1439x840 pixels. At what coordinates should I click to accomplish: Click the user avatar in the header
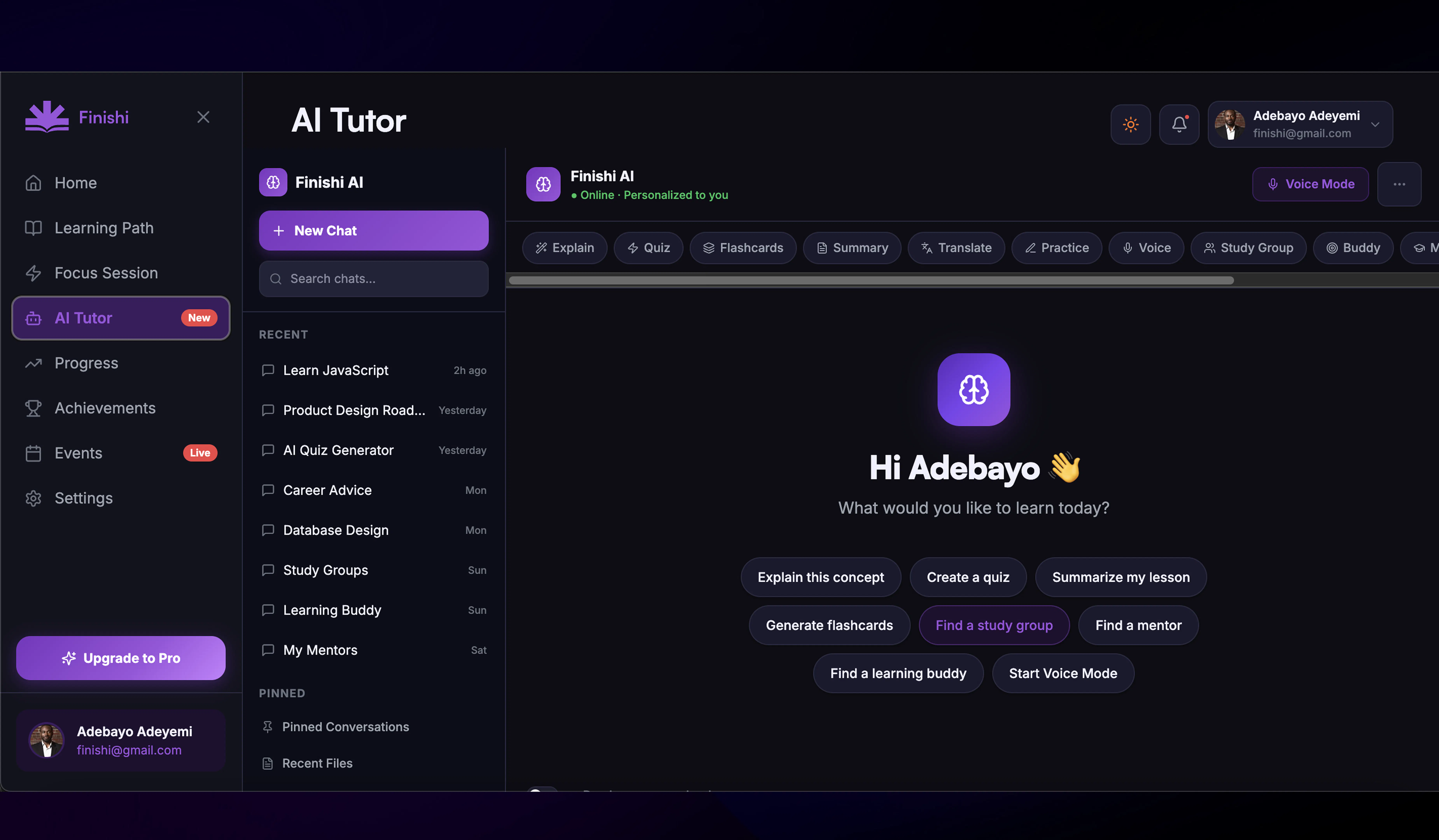click(1229, 124)
